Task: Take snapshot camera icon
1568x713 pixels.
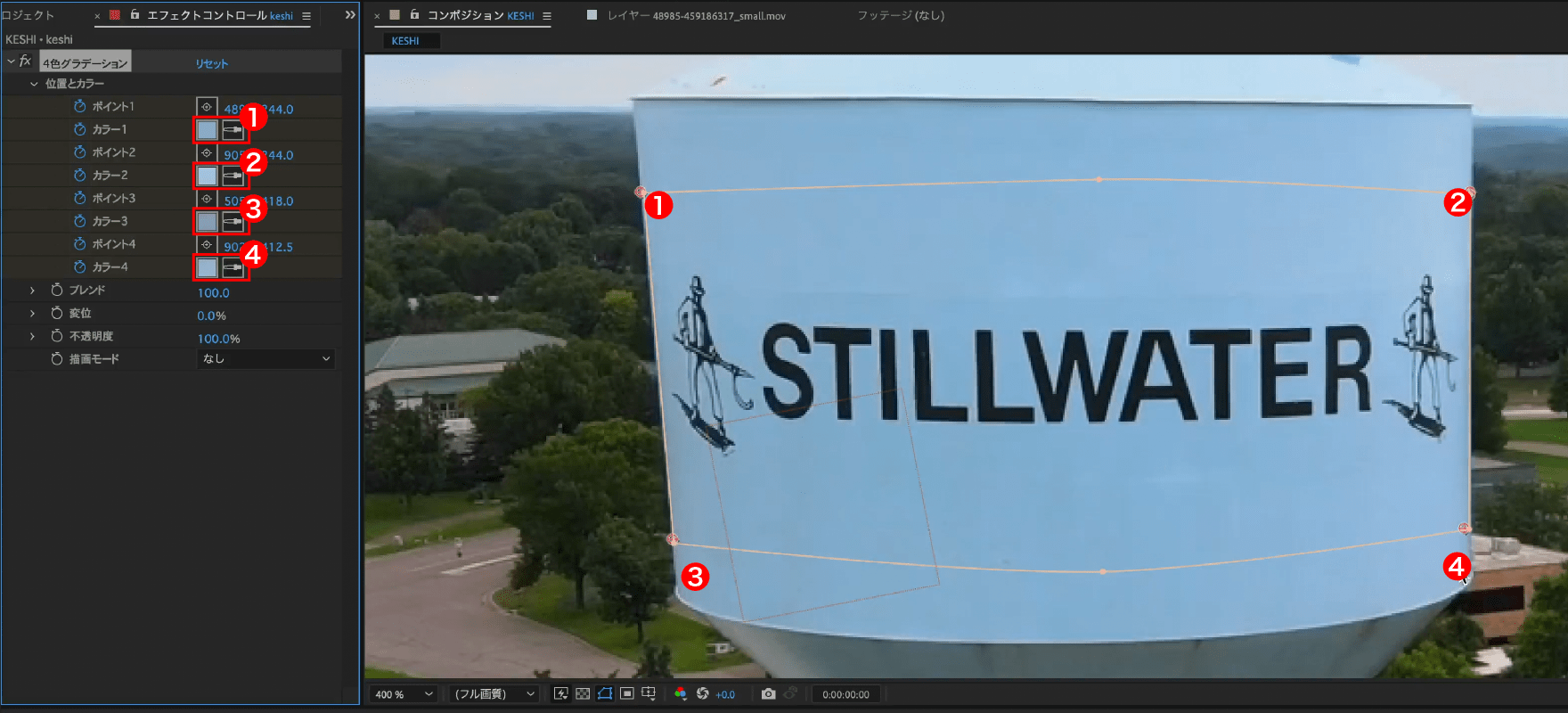Action: (768, 694)
